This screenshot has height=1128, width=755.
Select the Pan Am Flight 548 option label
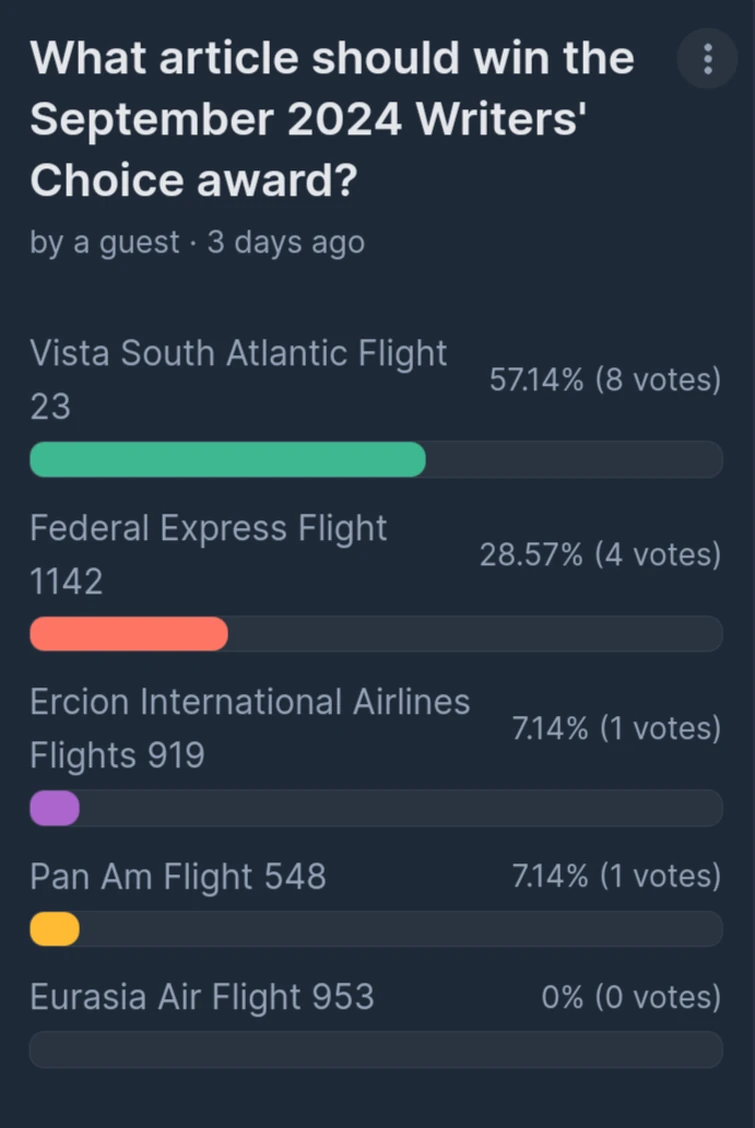pyautogui.click(x=178, y=876)
